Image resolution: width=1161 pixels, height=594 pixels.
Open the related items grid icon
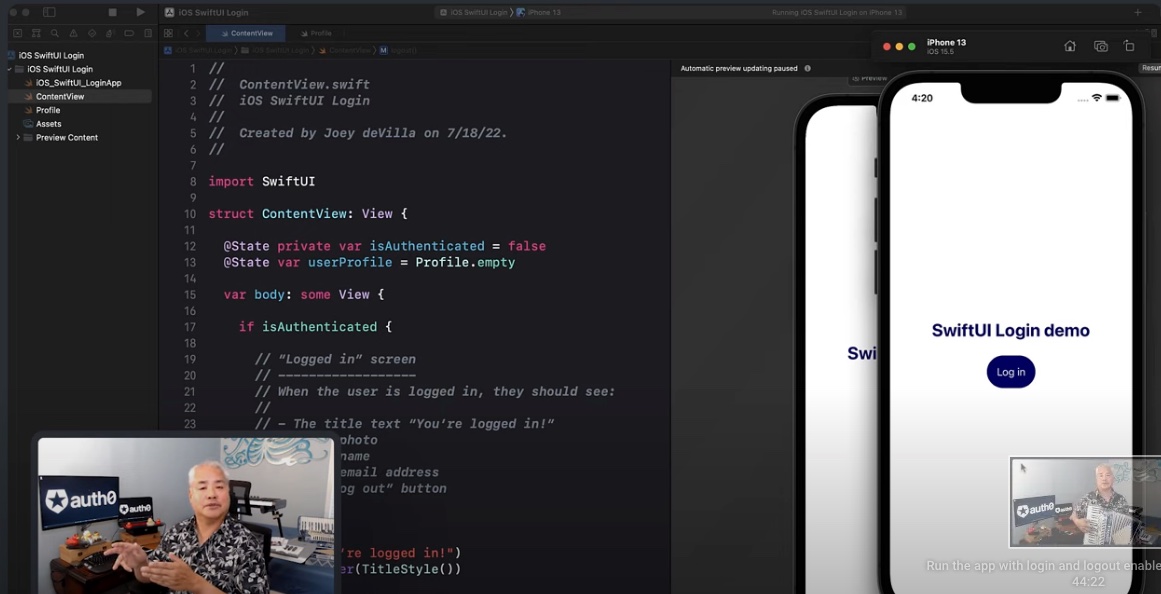pos(168,33)
